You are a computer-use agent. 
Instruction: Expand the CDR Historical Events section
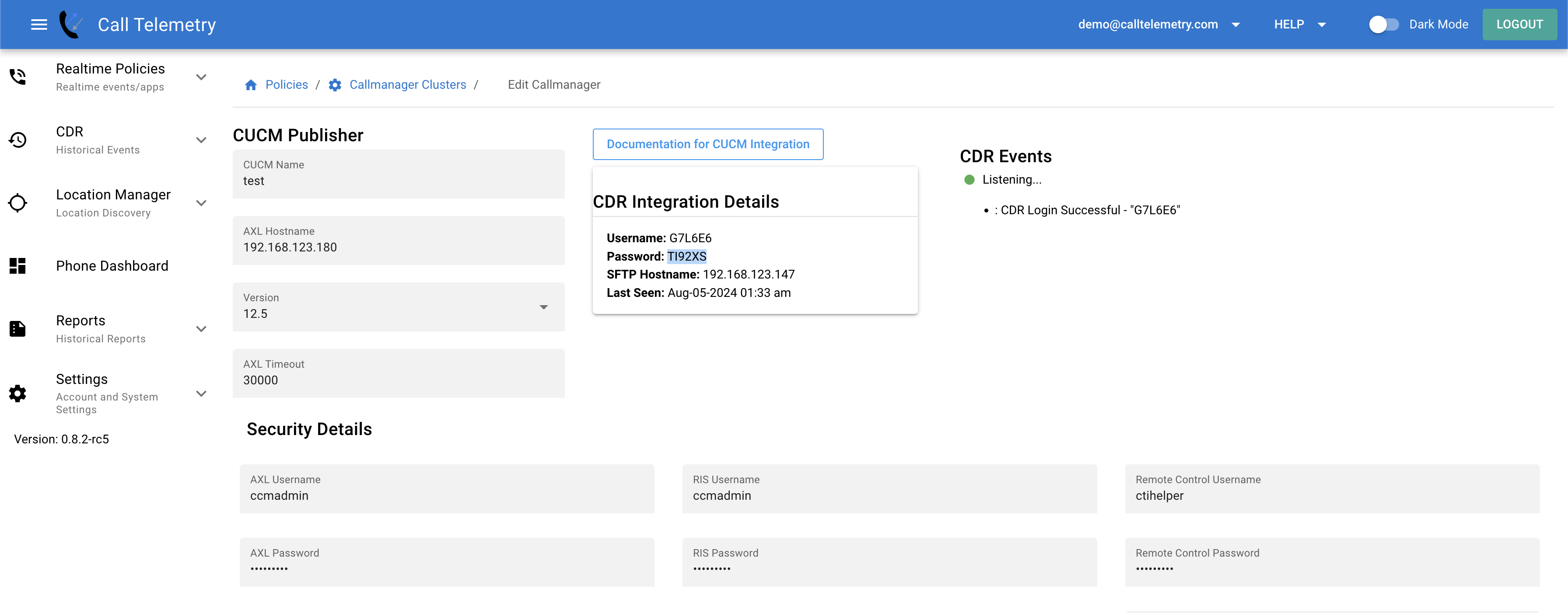[202, 140]
